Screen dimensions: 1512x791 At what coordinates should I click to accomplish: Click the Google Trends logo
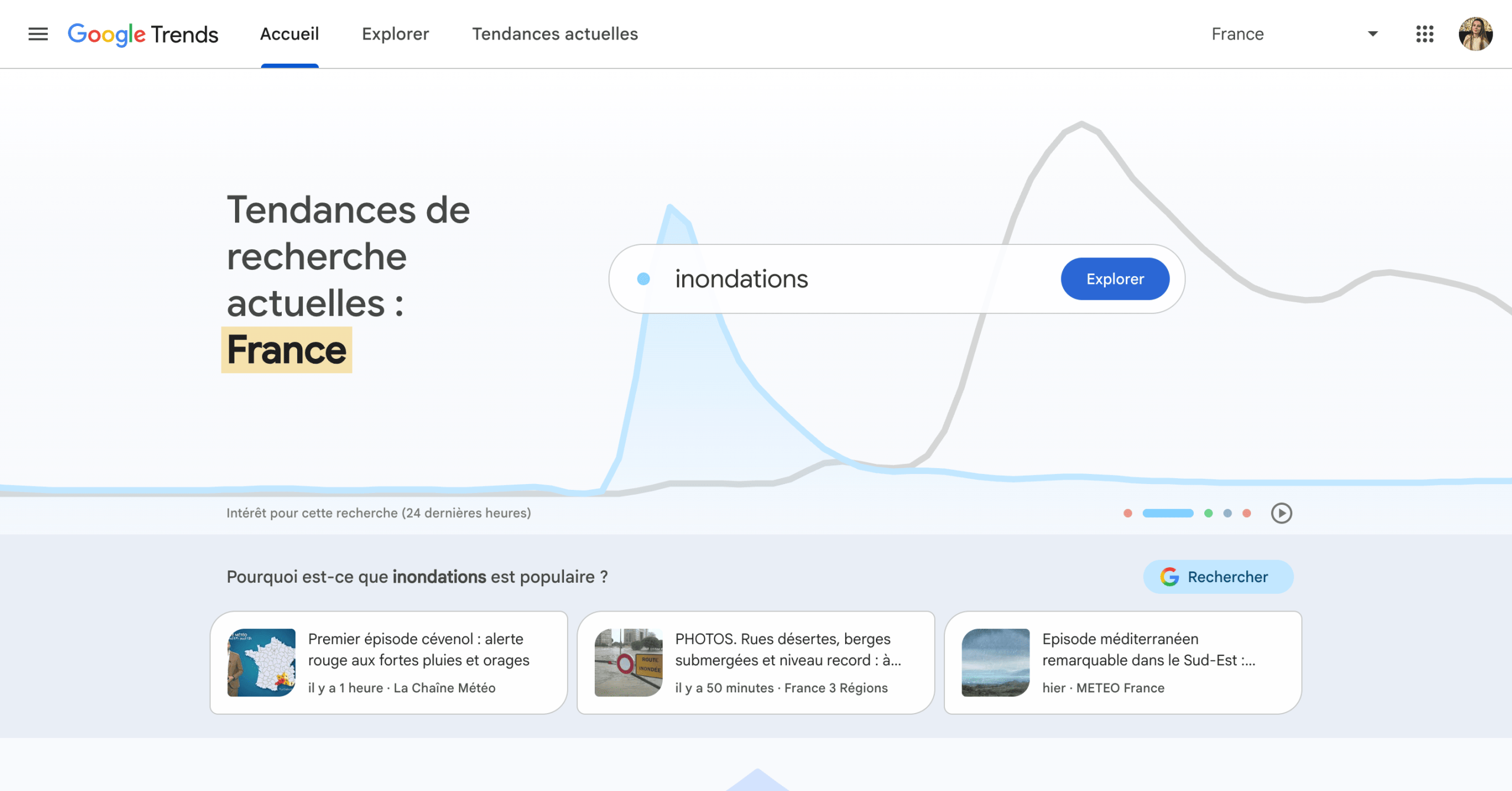(x=143, y=34)
